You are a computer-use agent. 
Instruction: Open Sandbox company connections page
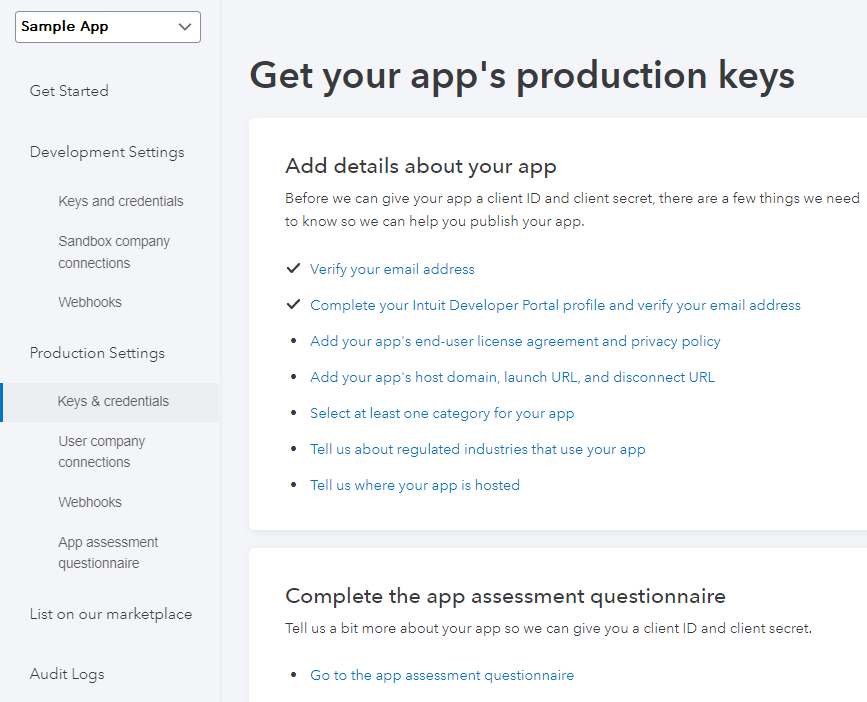[x=114, y=252]
